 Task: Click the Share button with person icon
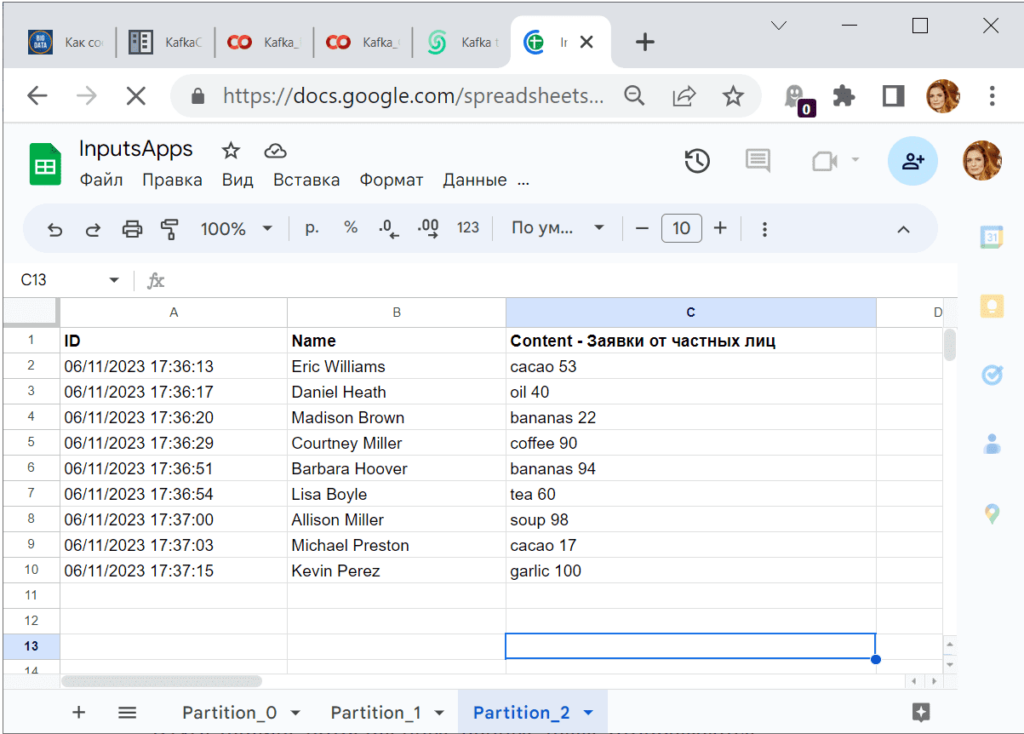911,160
